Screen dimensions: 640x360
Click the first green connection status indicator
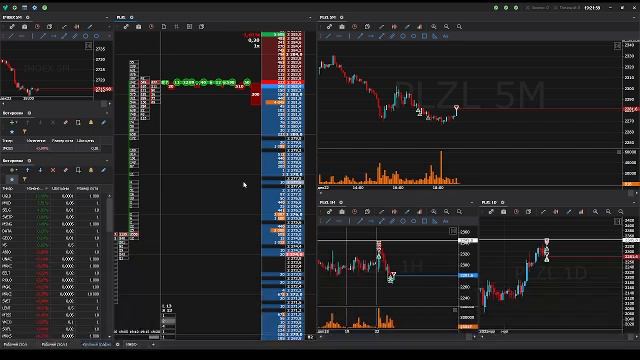pos(496,8)
